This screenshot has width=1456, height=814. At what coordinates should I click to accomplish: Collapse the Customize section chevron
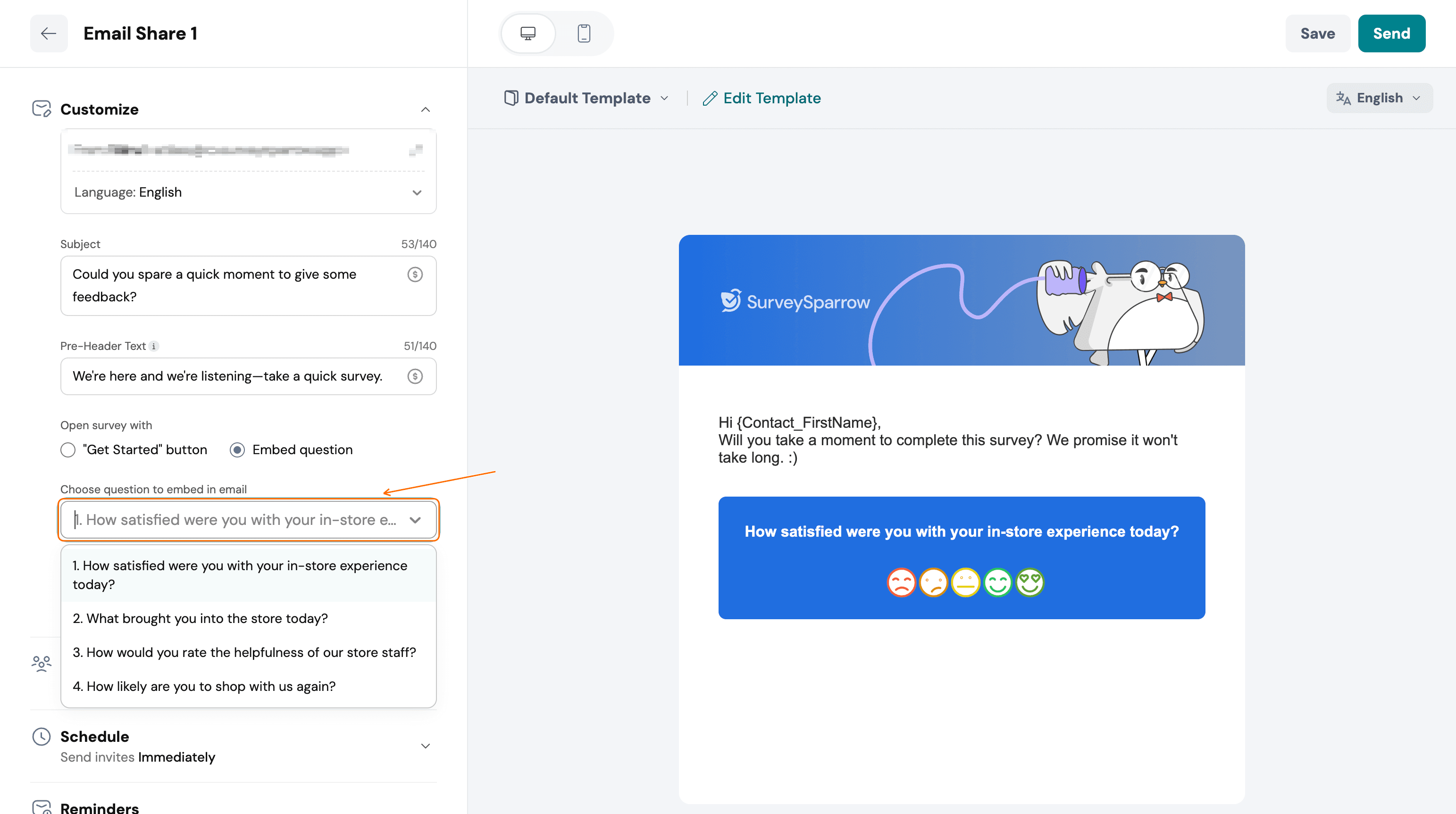click(426, 109)
